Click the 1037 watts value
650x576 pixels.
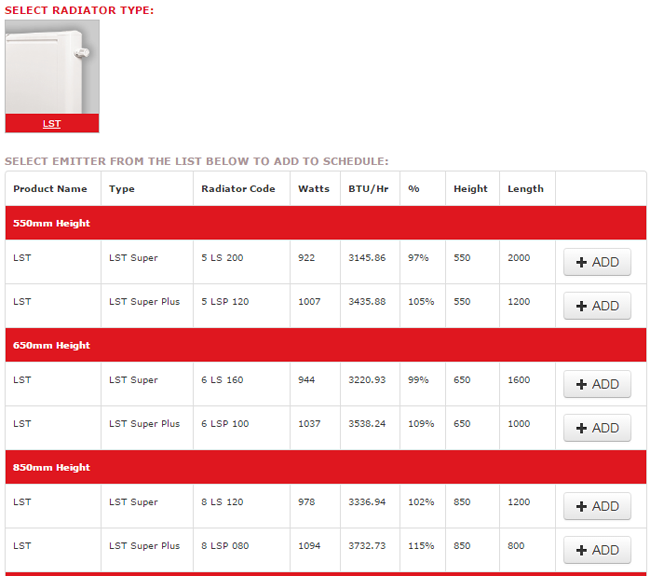pyautogui.click(x=309, y=424)
